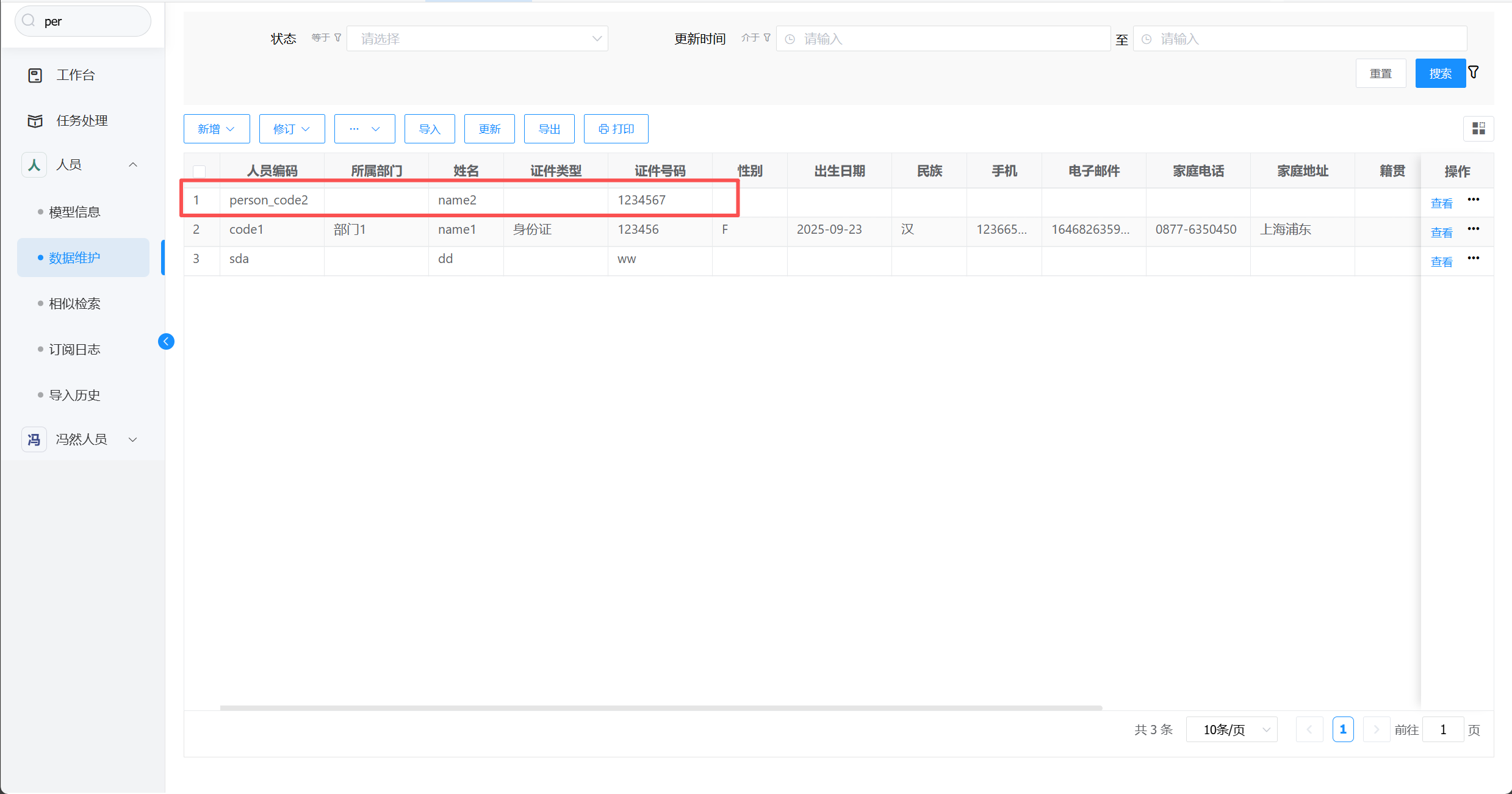
Task: Open the 10条/页 page size dropdown
Action: [1231, 729]
